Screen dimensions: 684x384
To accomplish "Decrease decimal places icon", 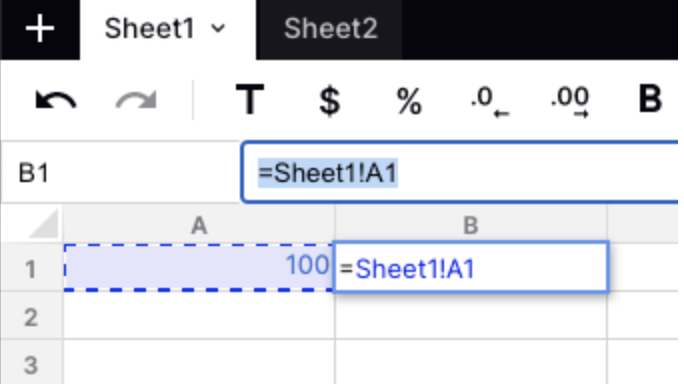I will (489, 101).
